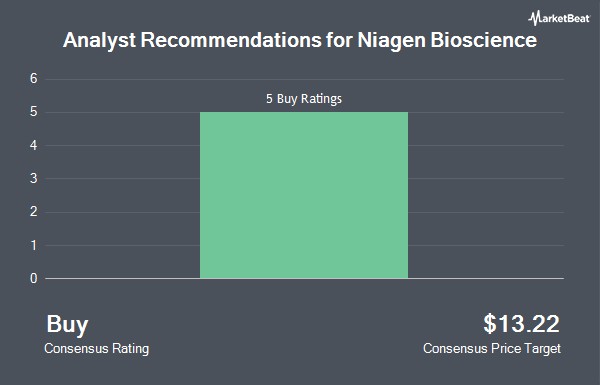This screenshot has height=385, width=600.
Task: Click the y-axis label 5
Action: tap(34, 112)
